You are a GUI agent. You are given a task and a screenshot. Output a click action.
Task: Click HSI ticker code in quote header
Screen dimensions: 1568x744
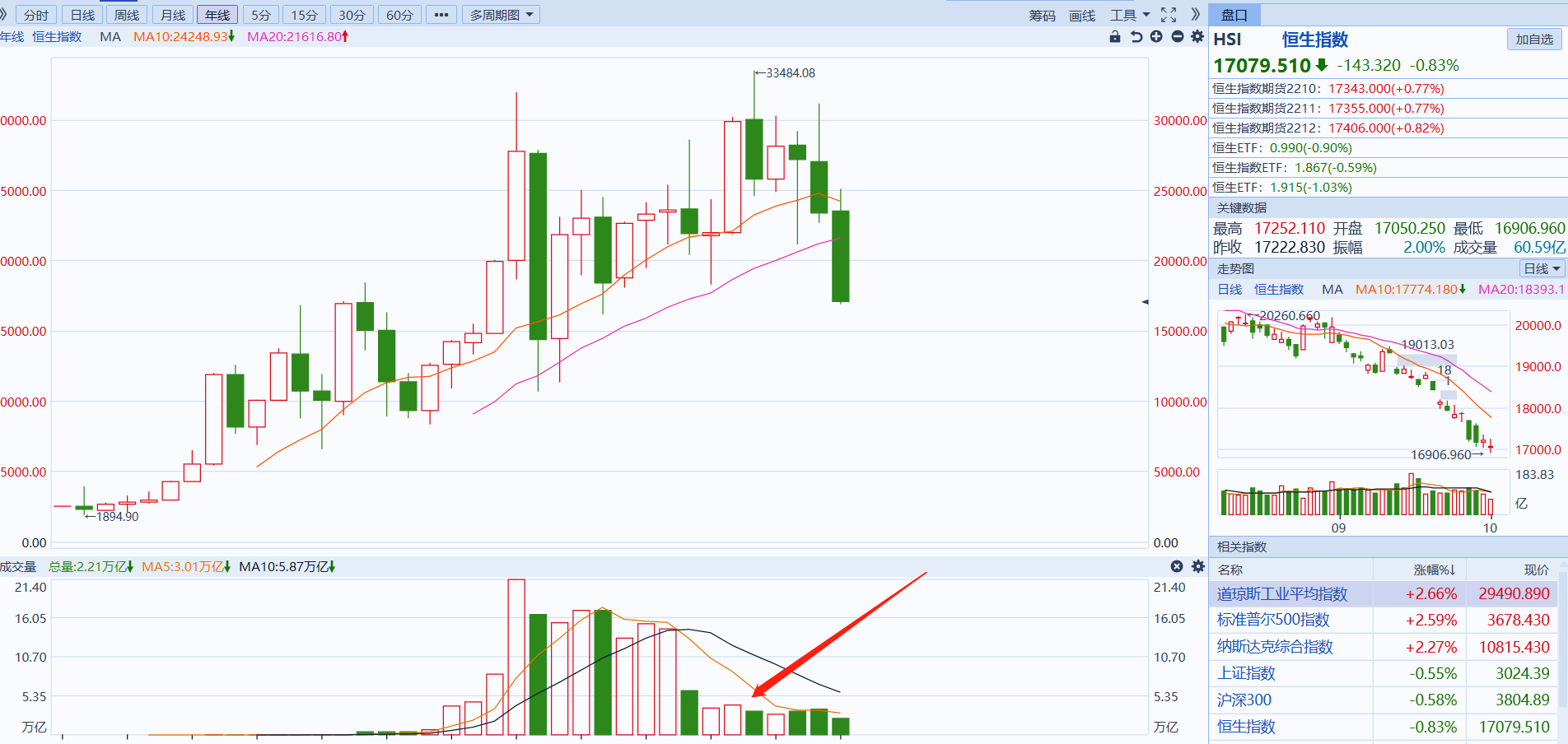tap(1227, 39)
